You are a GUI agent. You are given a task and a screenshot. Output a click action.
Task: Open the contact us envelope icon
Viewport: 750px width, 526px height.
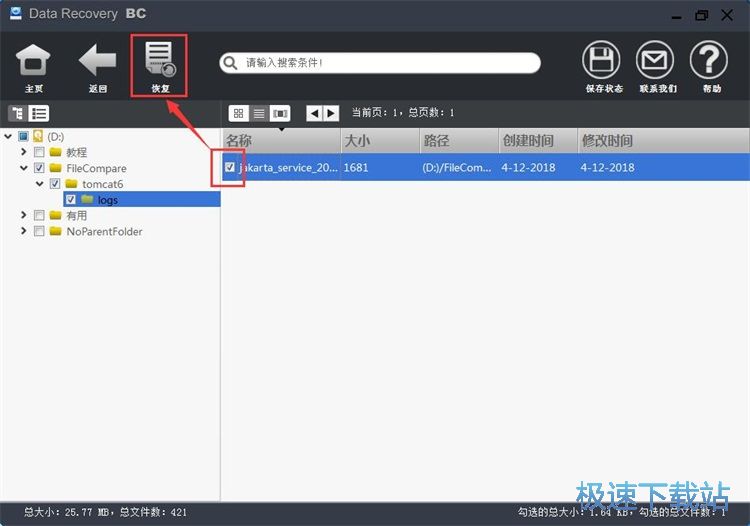click(x=655, y=60)
